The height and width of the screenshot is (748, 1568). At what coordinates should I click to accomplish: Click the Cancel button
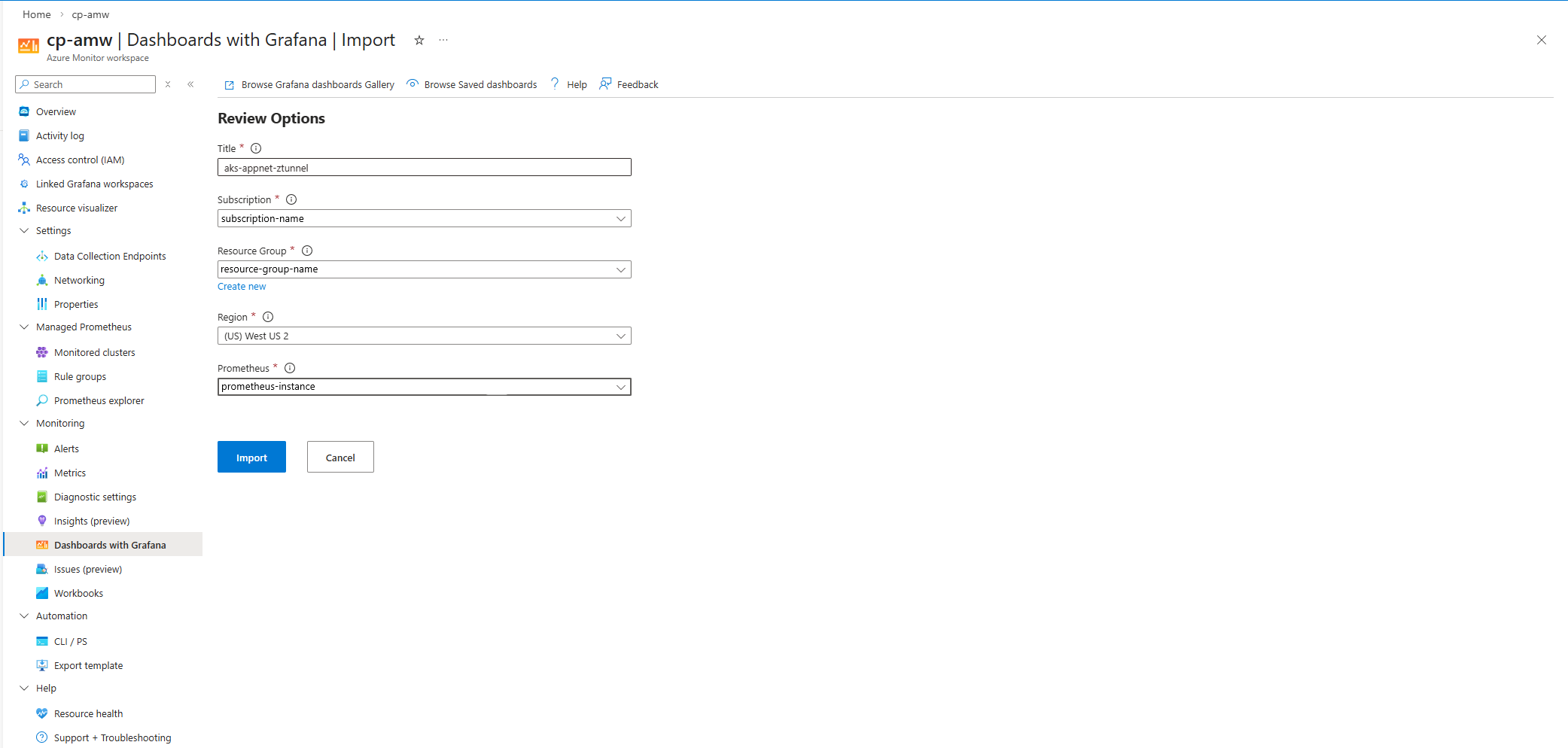click(x=340, y=457)
